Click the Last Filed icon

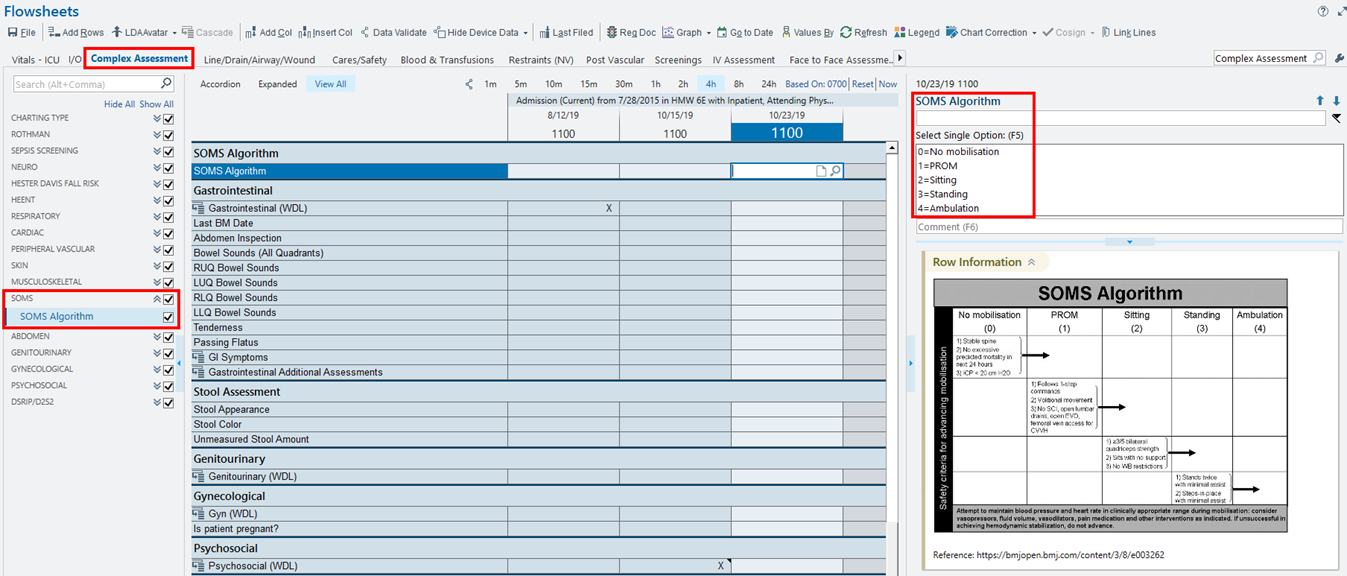pos(544,33)
